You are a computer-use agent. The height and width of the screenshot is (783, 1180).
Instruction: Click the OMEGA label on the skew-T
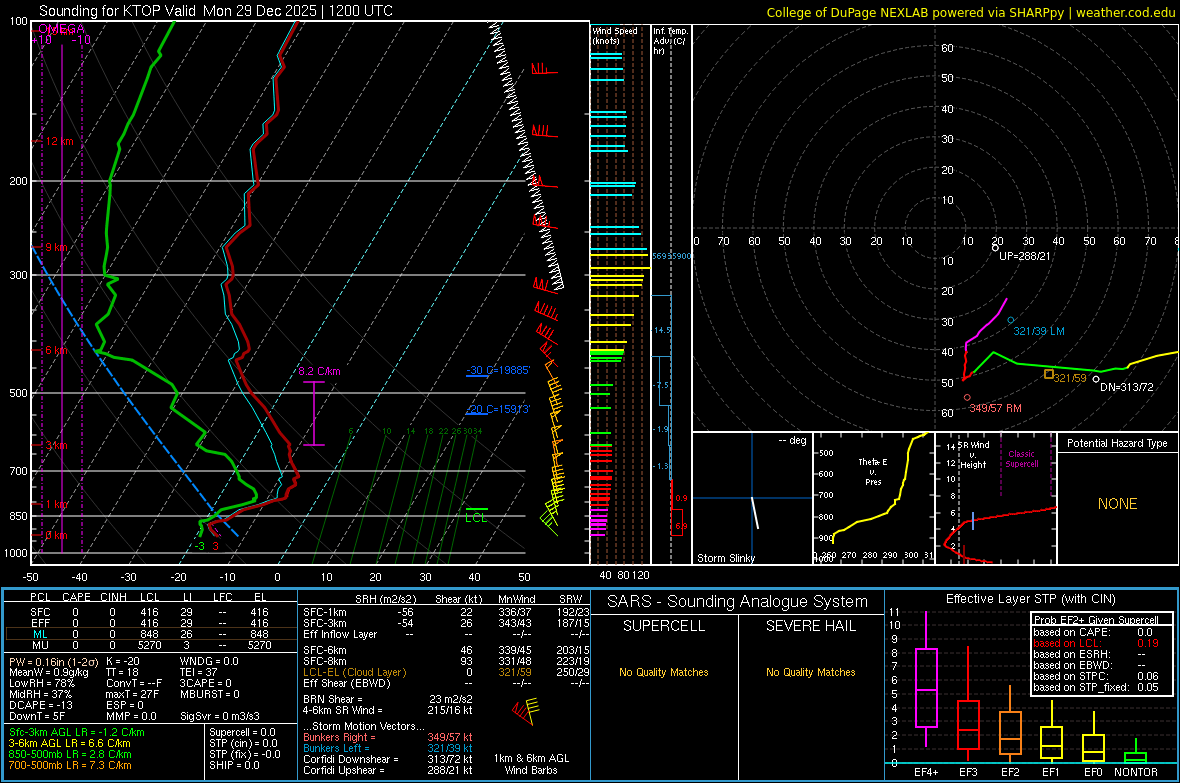[x=61, y=29]
